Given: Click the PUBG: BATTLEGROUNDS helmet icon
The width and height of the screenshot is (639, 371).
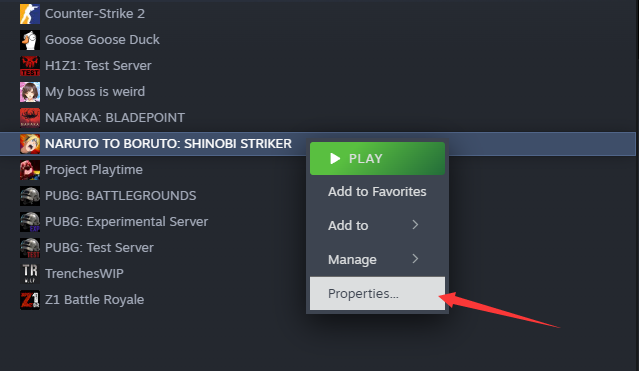Looking at the screenshot, I should tap(30, 196).
